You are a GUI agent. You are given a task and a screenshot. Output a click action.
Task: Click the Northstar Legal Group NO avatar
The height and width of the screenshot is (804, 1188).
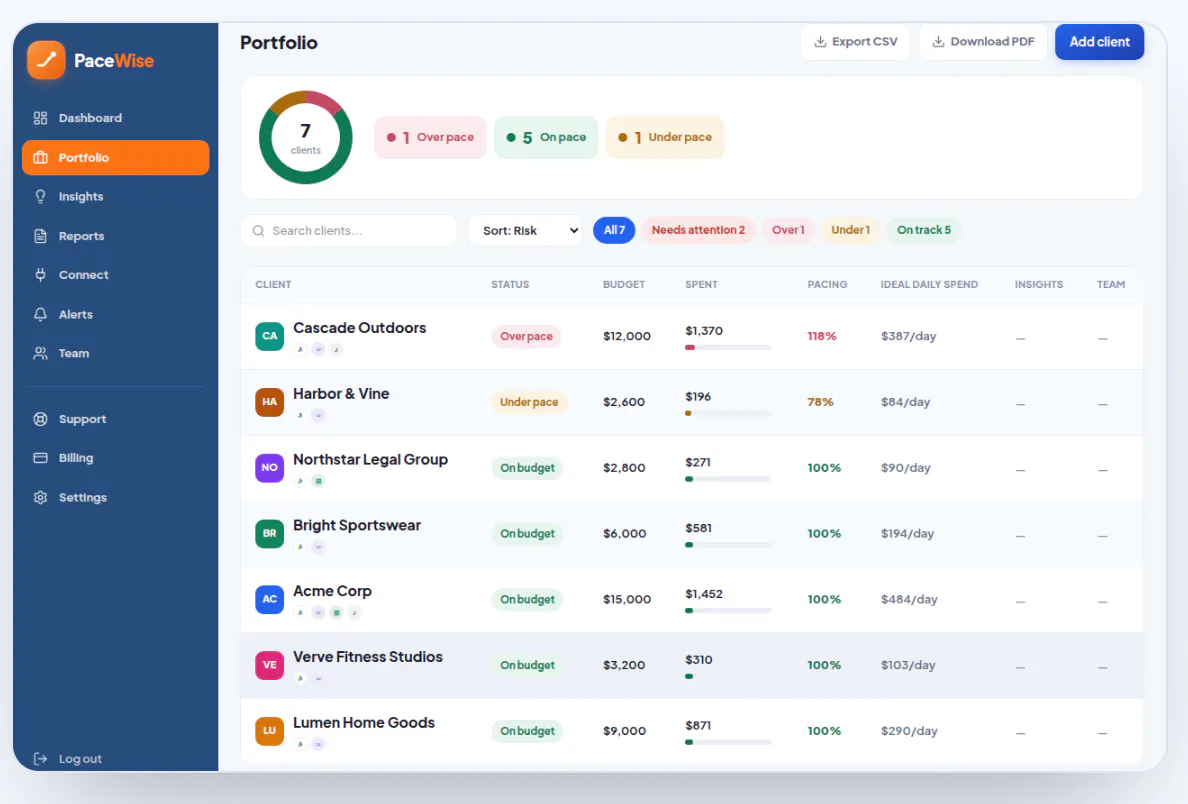(x=269, y=468)
